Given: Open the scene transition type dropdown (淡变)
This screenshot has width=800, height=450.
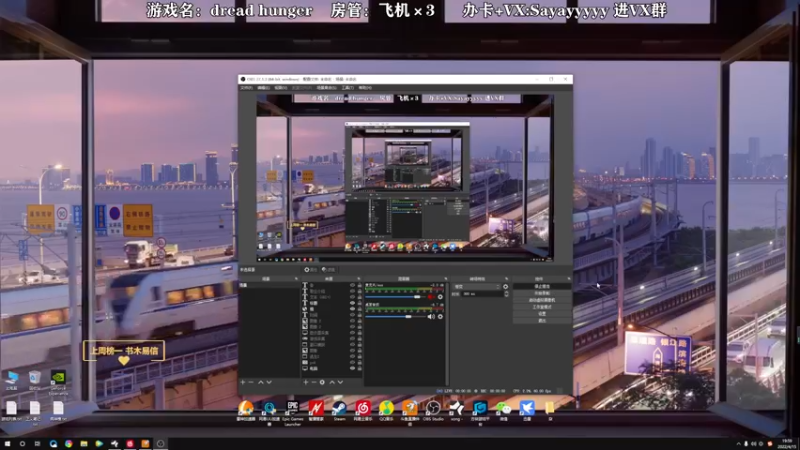Looking at the screenshot, I should tap(477, 287).
